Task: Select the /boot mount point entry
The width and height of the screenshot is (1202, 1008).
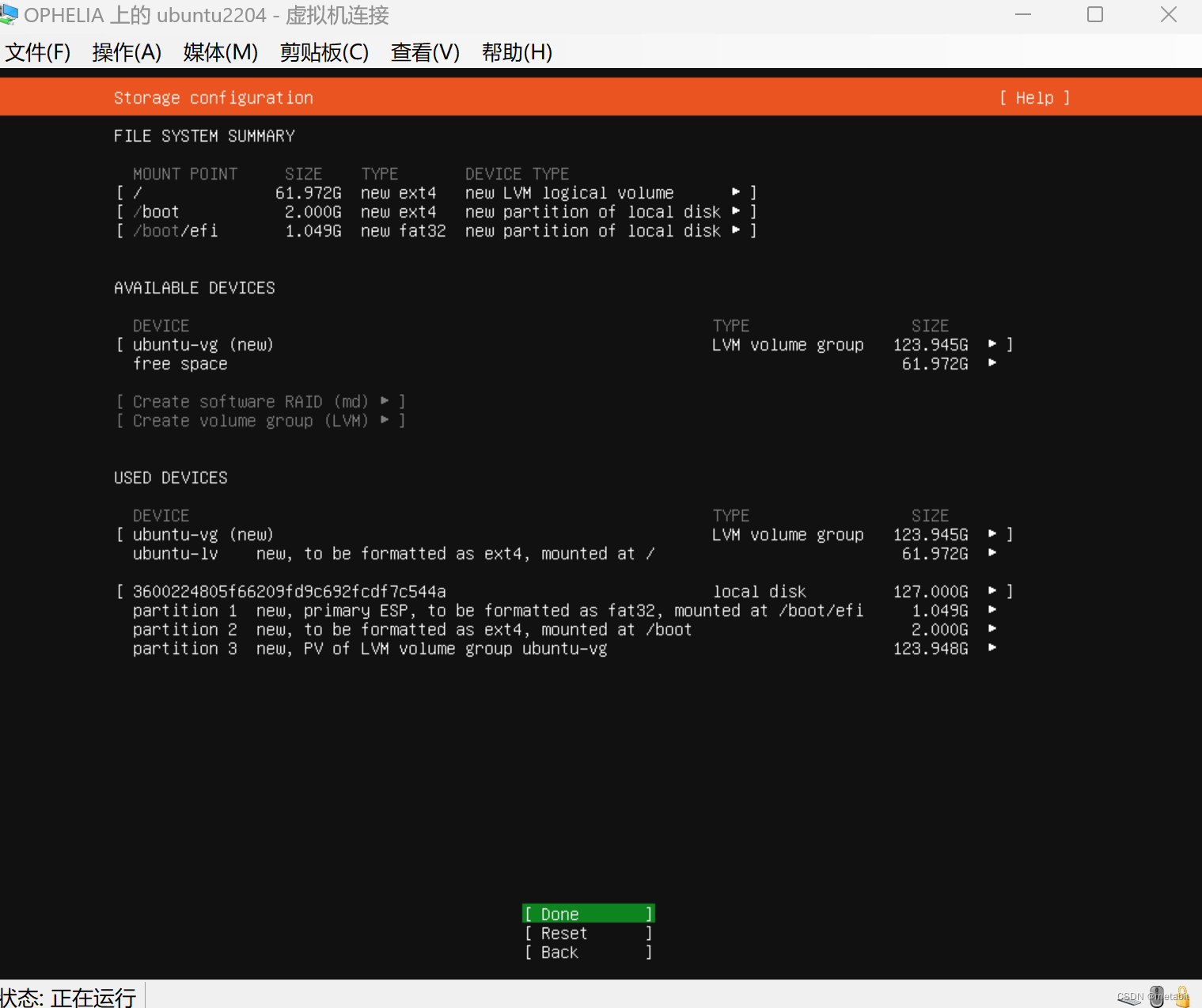Action: coord(437,211)
